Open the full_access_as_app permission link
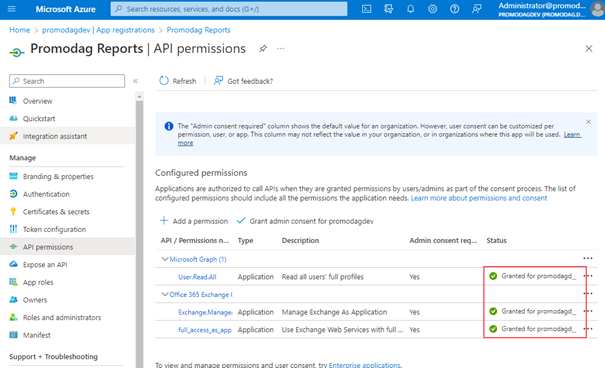 tap(204, 330)
